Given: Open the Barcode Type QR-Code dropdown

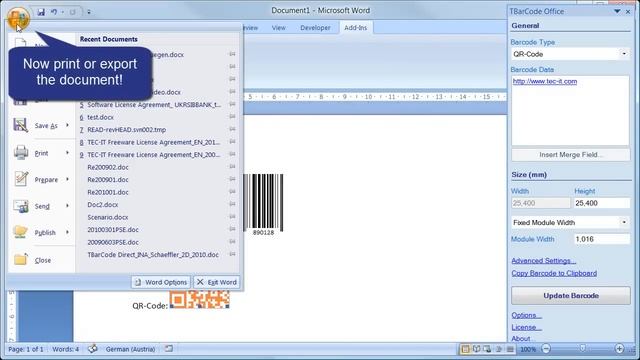Looking at the screenshot, I should [624, 54].
